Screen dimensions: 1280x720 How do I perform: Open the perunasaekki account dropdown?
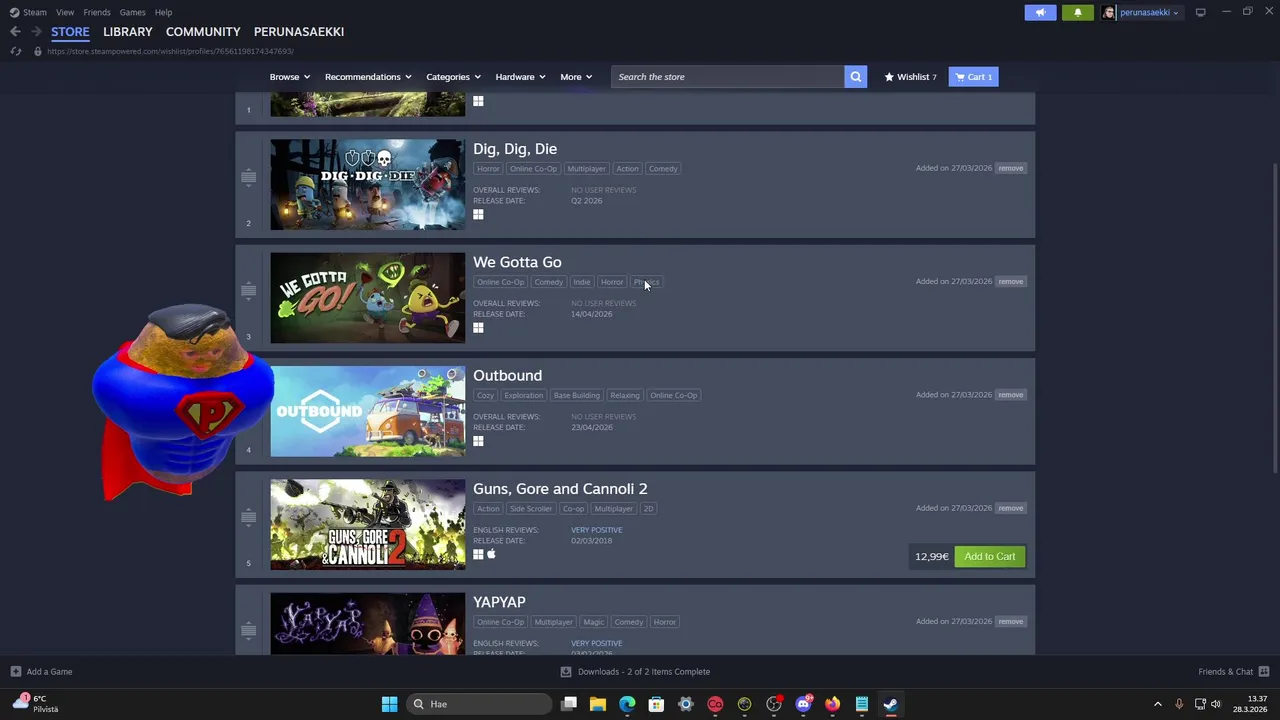(x=1149, y=12)
